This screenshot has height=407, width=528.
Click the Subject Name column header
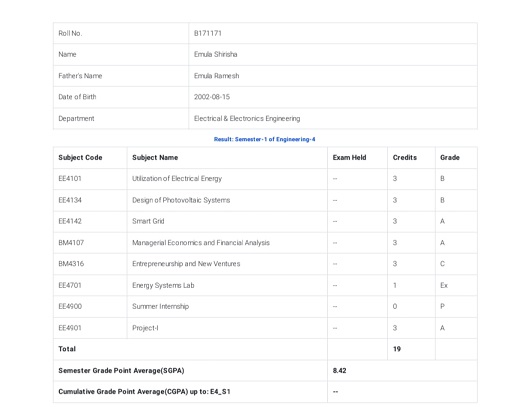click(x=155, y=158)
